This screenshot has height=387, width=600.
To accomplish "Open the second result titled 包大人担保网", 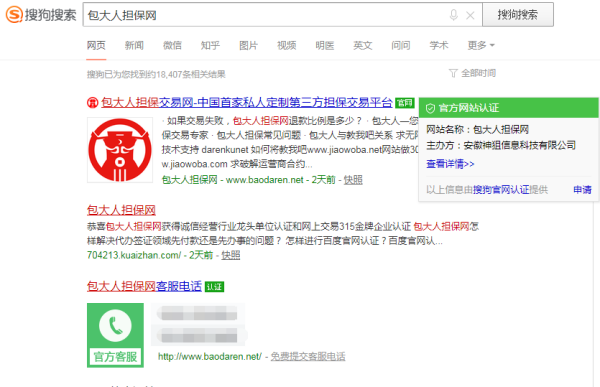I will [121, 210].
